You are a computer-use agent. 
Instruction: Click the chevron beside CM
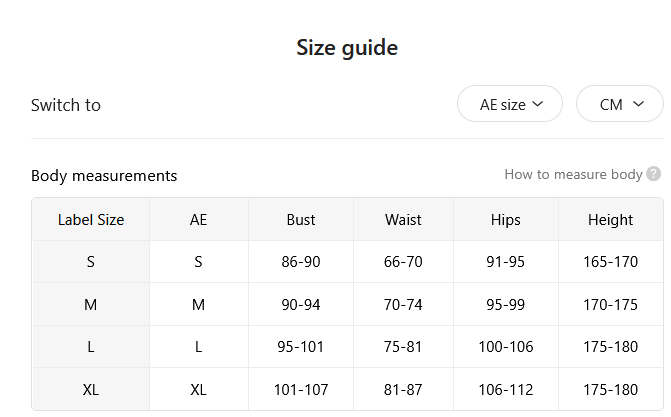coord(638,104)
